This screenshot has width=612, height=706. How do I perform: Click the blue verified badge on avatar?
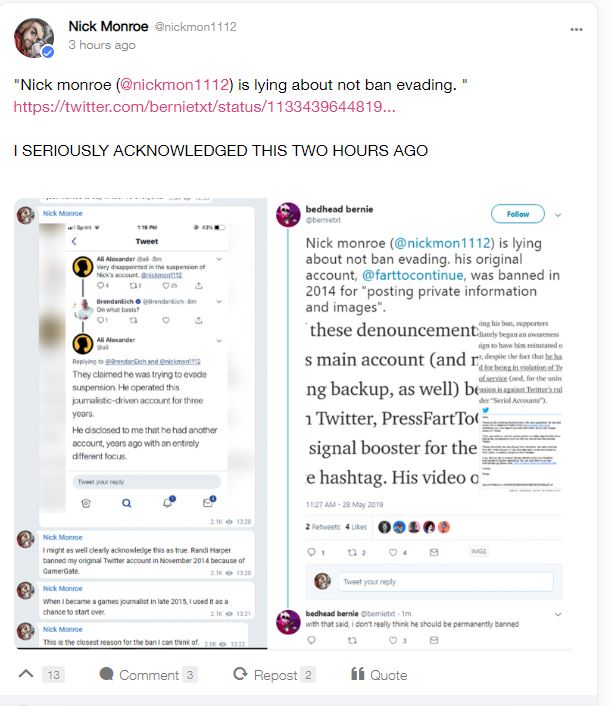click(48, 52)
